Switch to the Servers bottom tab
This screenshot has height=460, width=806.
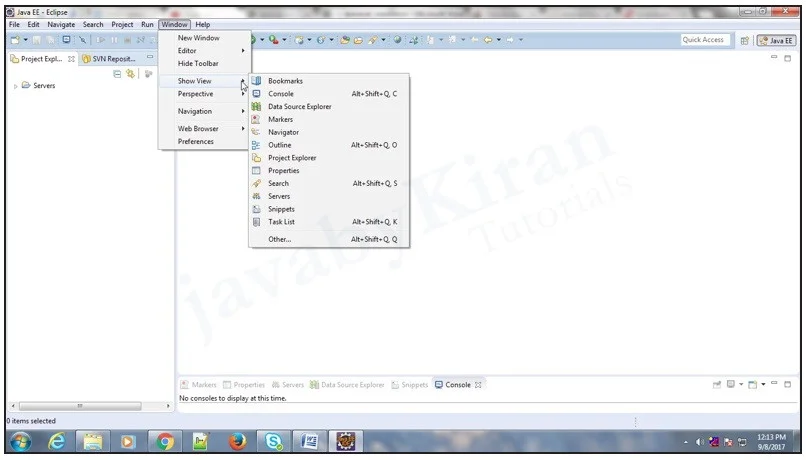tap(288, 385)
